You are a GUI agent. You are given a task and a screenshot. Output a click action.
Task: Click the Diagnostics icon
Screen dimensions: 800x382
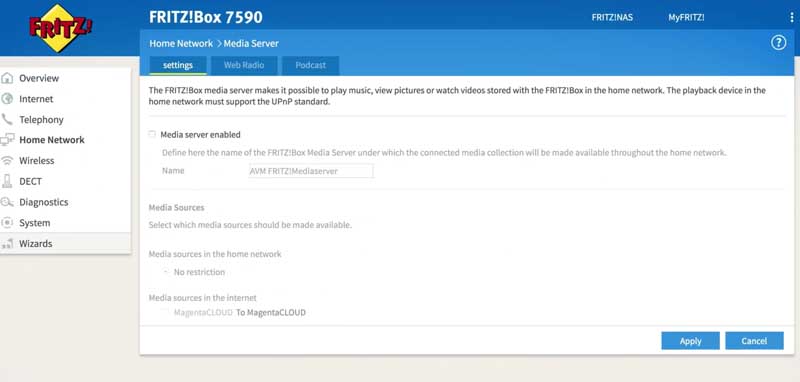tap(7, 202)
